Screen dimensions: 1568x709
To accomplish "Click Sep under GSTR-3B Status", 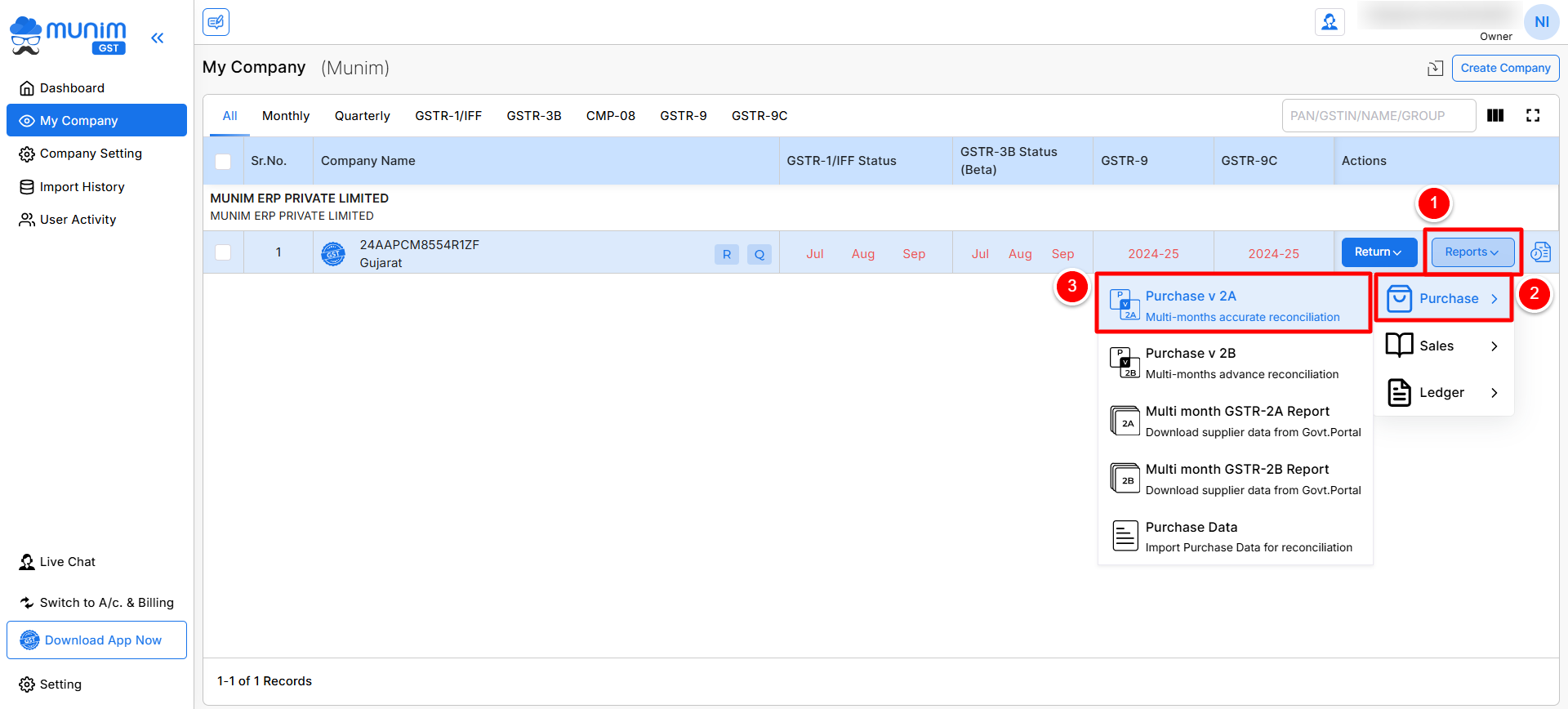I will (x=1062, y=254).
